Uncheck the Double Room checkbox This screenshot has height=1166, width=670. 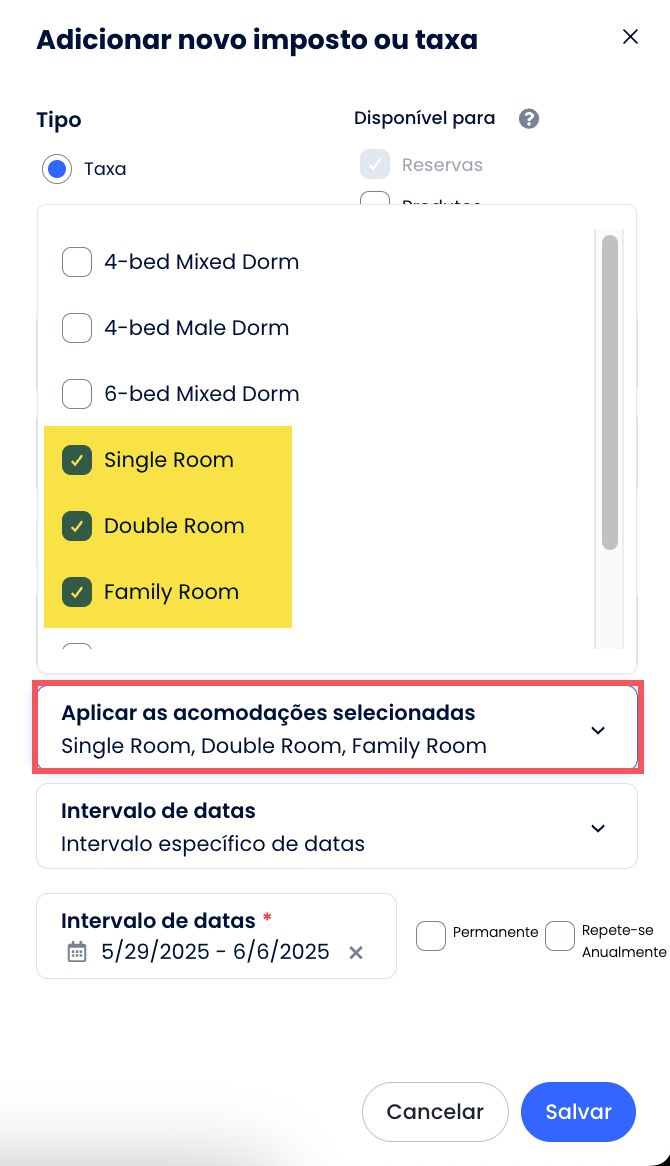click(77, 526)
